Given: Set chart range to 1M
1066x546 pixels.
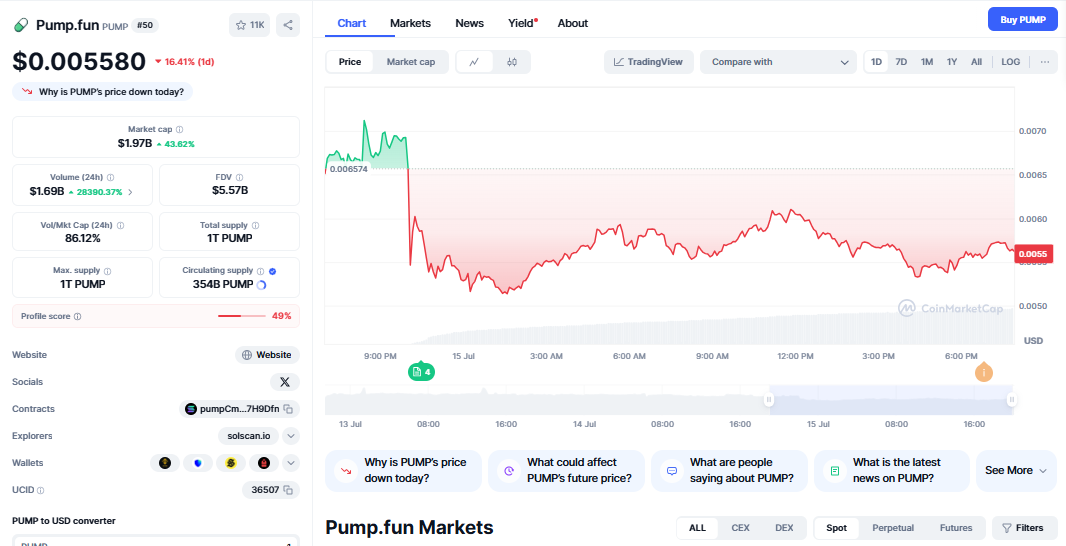Looking at the screenshot, I should click(x=927, y=62).
